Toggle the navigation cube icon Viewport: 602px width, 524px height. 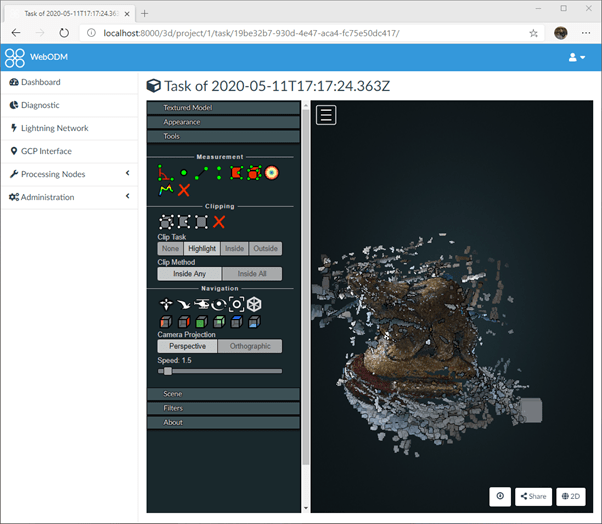(255, 304)
